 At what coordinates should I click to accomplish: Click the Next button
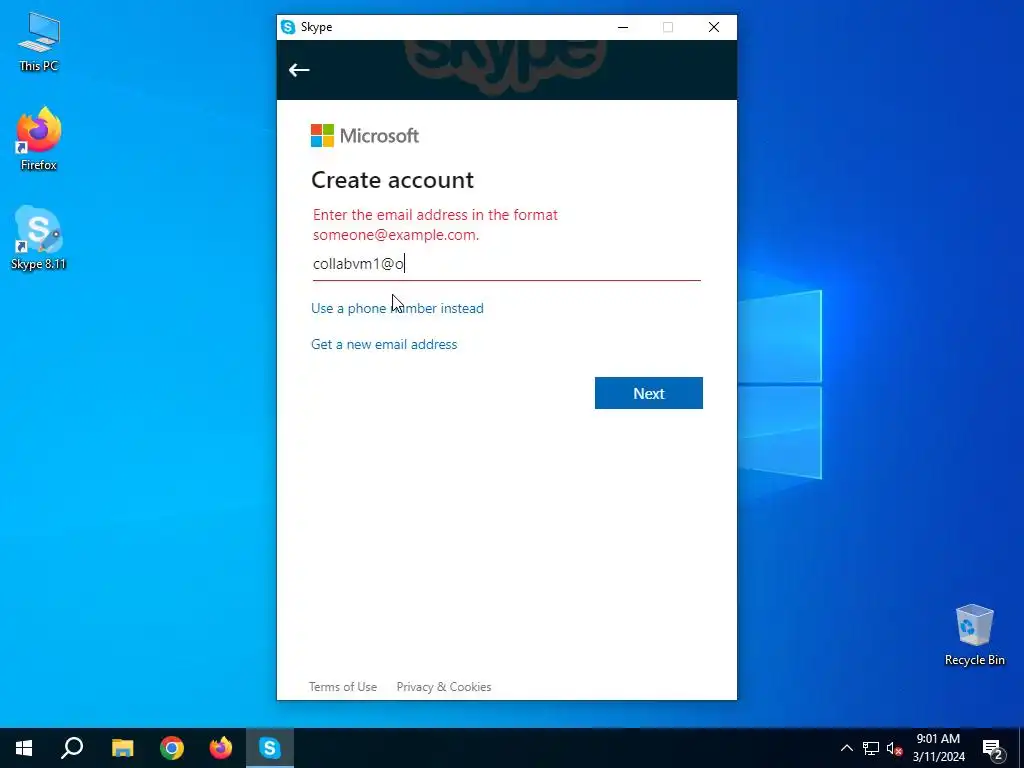click(x=648, y=393)
